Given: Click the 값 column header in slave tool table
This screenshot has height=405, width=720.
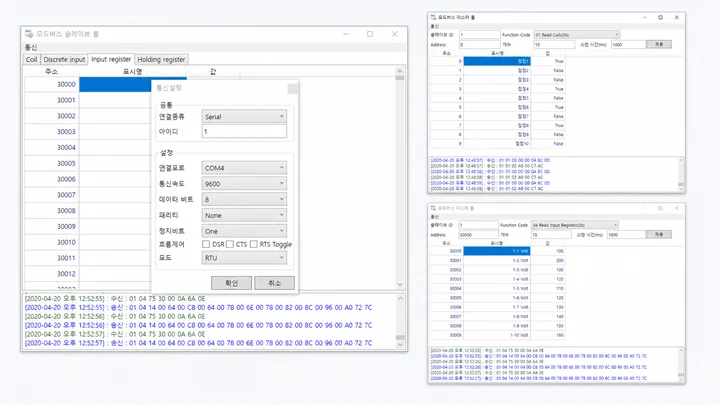Looking at the screenshot, I should pos(213,72).
